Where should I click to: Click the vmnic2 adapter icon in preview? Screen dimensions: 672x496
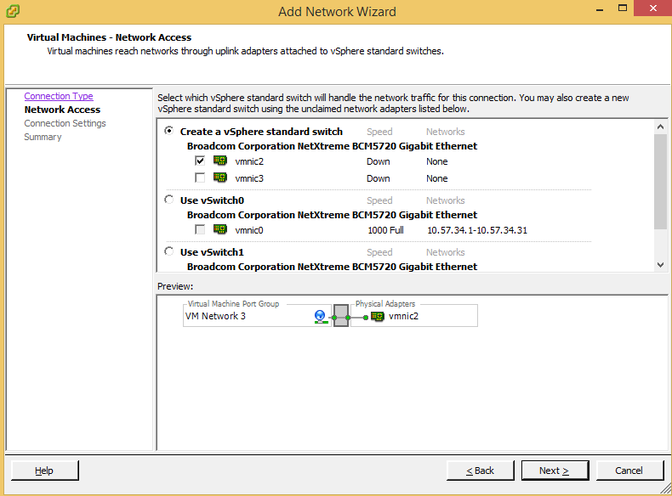378,317
